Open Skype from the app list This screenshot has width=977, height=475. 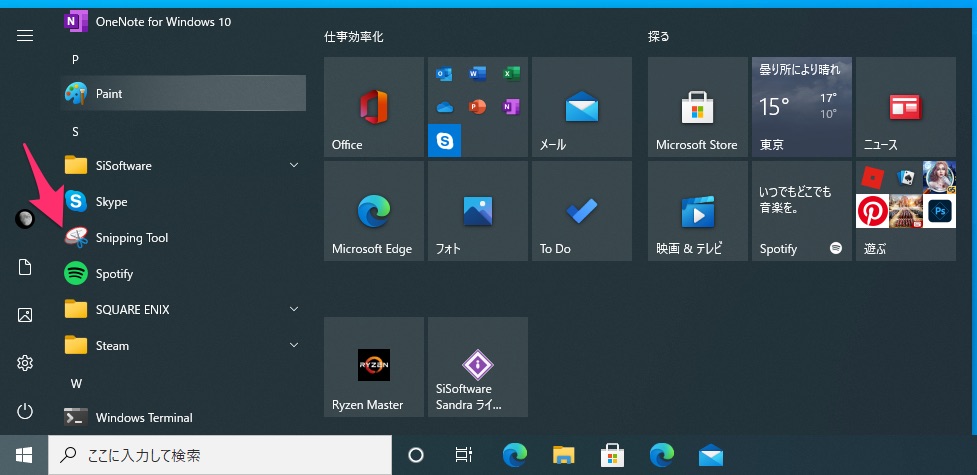click(183, 202)
